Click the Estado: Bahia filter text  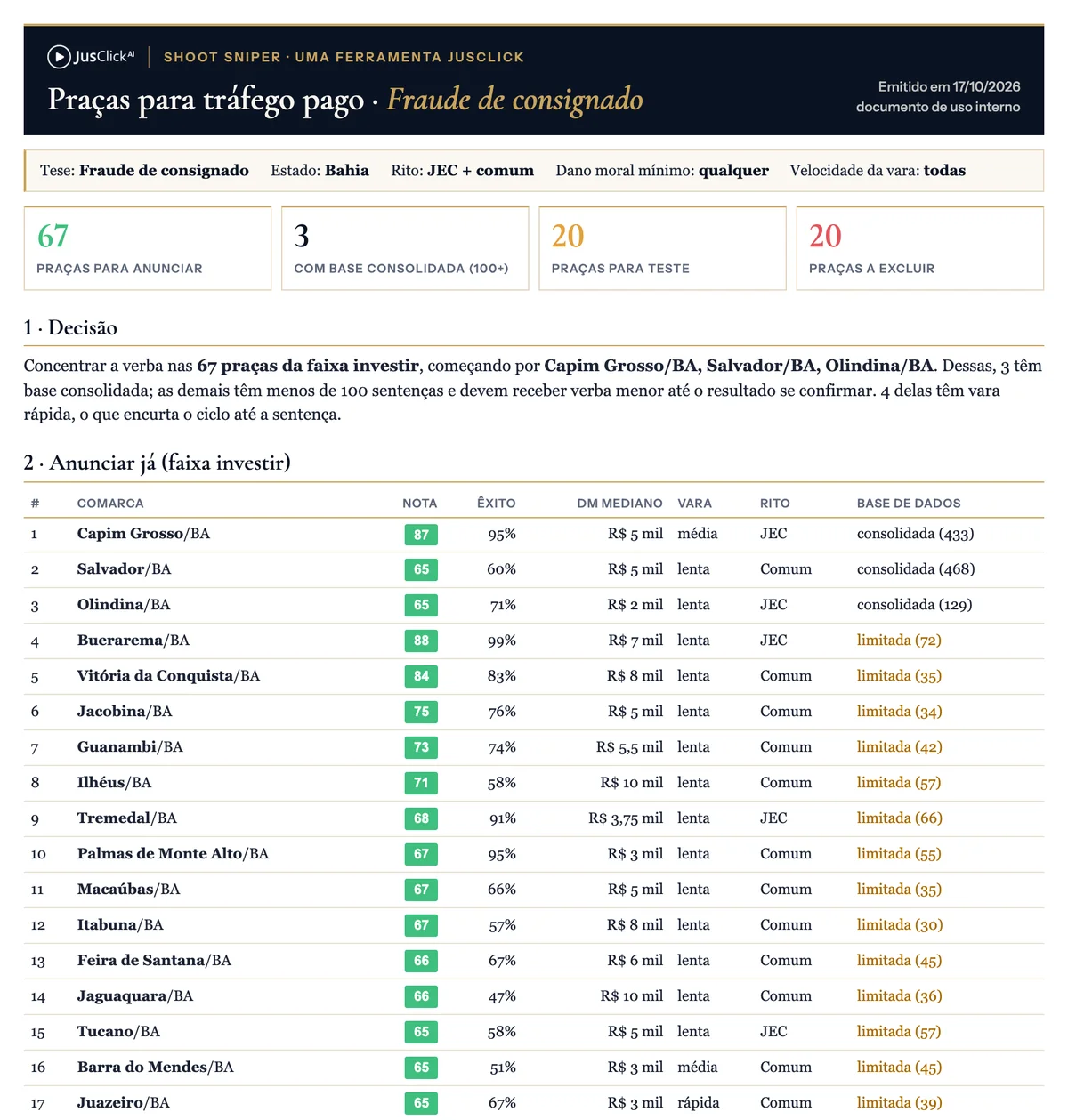[x=320, y=171]
